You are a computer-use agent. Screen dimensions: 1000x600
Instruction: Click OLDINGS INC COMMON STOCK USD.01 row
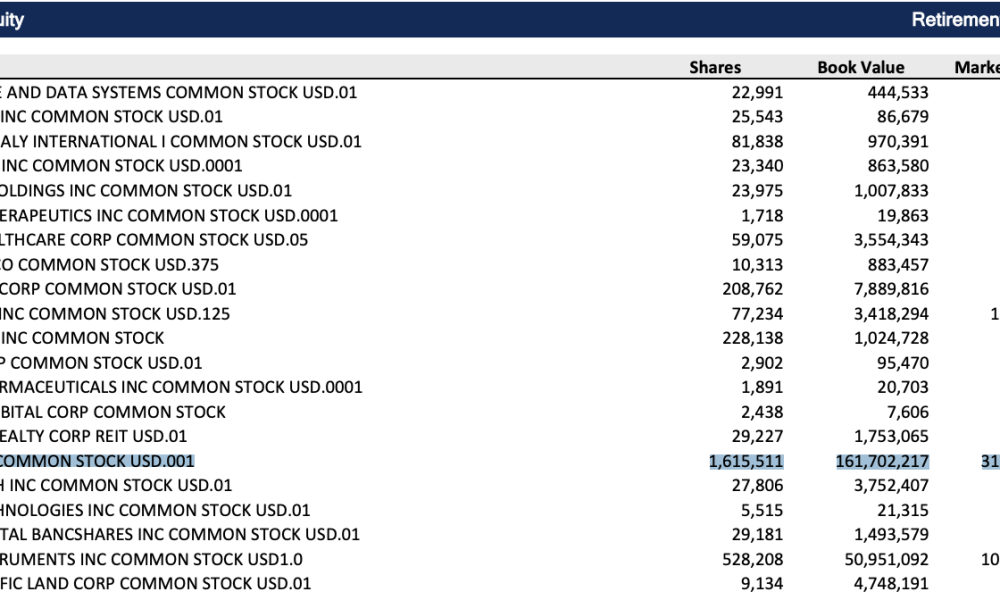[x=146, y=191]
